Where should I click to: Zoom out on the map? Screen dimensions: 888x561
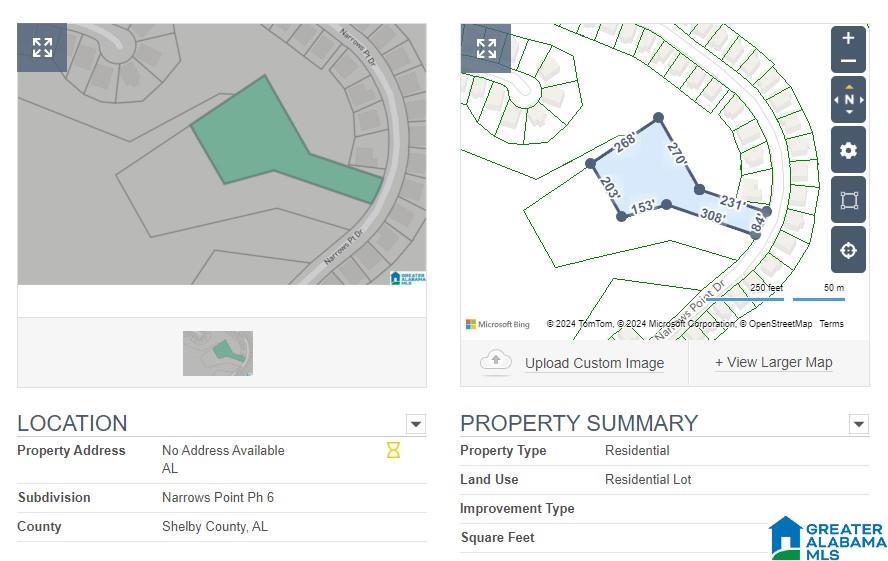coord(848,61)
